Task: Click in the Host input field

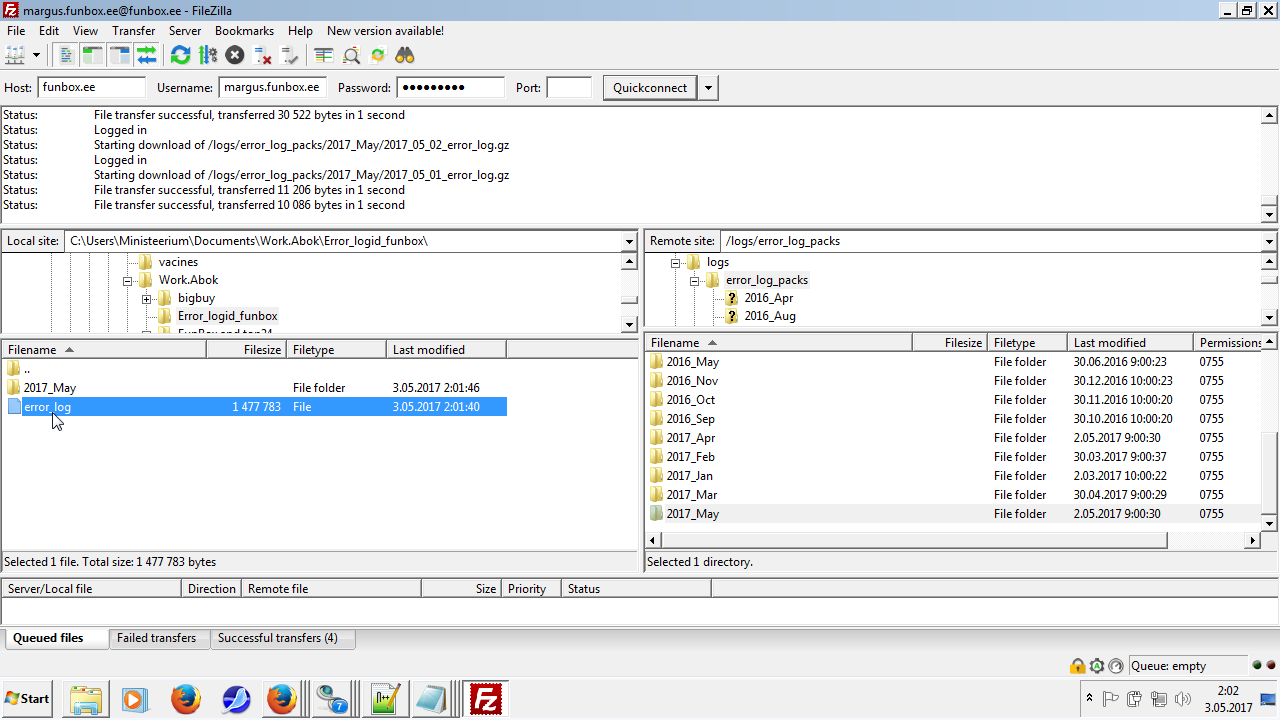Action: 91,88
